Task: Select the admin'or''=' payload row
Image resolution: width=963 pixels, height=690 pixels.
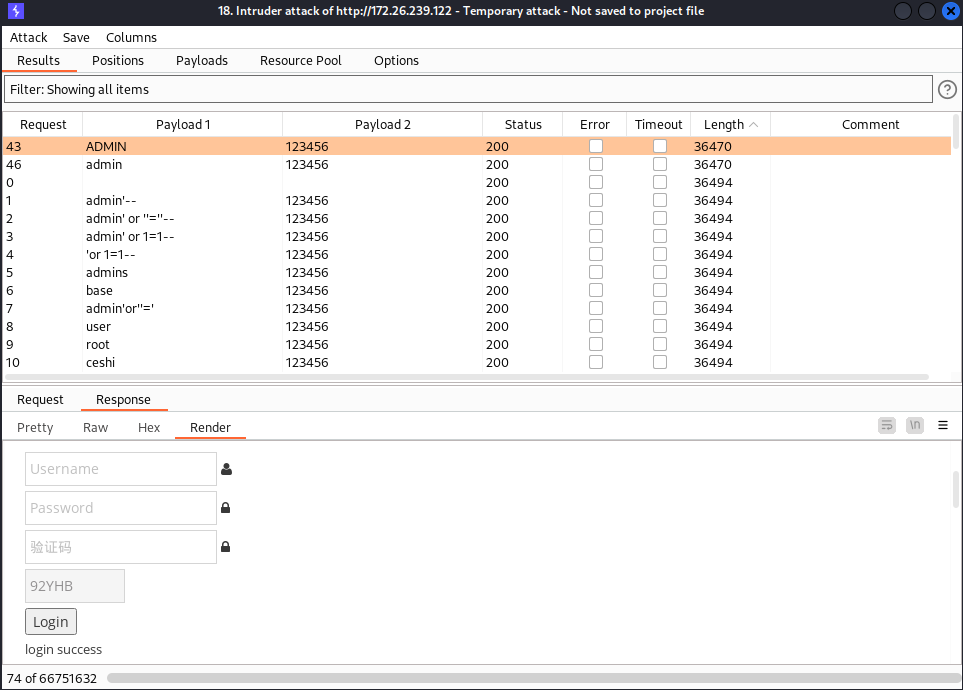Action: [x=477, y=308]
